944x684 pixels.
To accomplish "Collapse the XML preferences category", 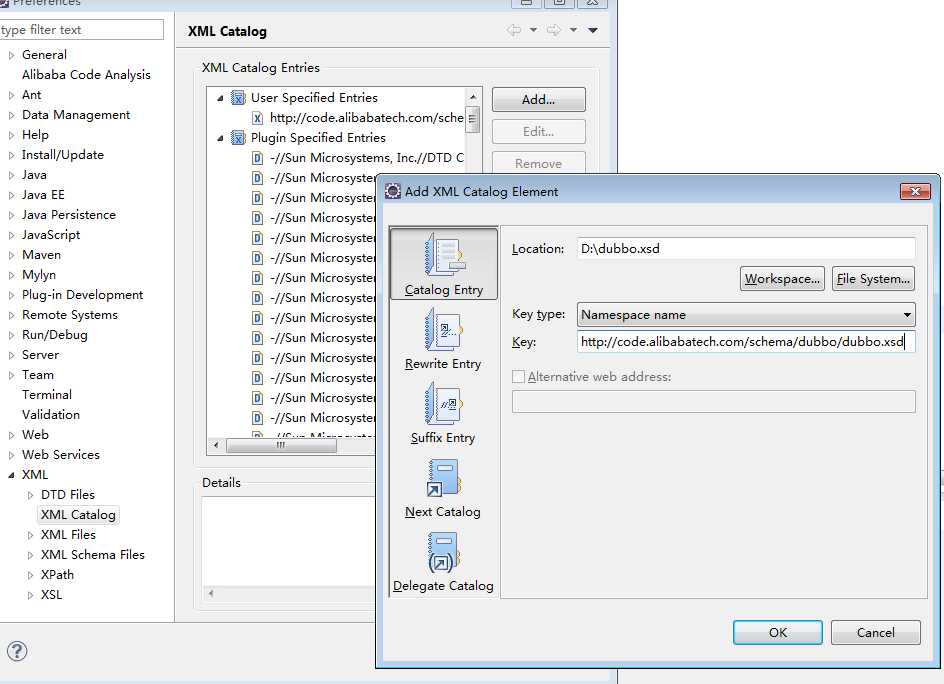I will tap(11, 475).
